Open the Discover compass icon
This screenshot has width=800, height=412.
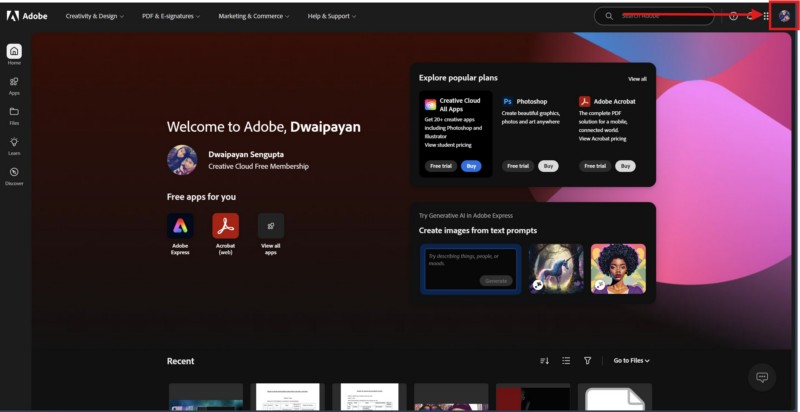pyautogui.click(x=14, y=175)
